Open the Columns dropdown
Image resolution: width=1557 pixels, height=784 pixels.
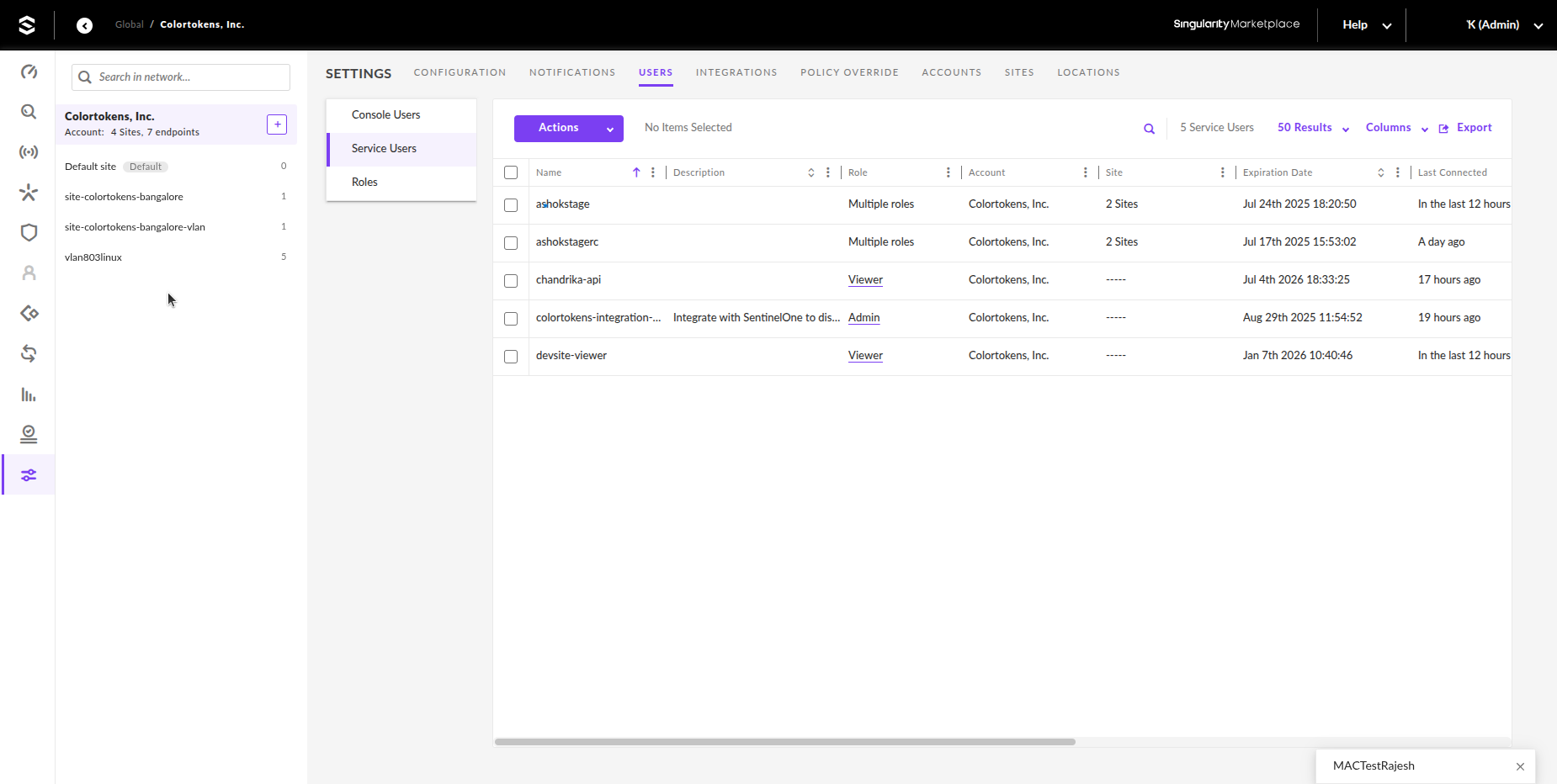(1396, 128)
